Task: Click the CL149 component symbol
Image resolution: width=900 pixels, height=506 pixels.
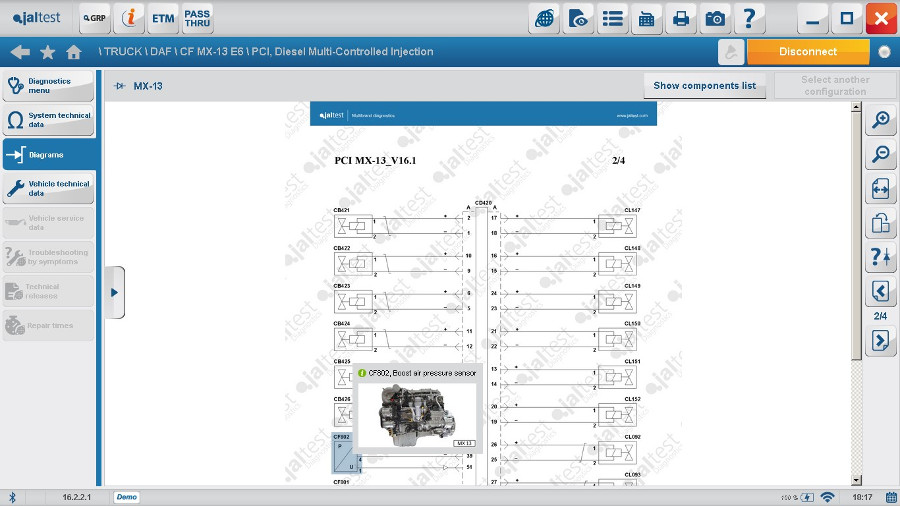Action: click(x=617, y=302)
